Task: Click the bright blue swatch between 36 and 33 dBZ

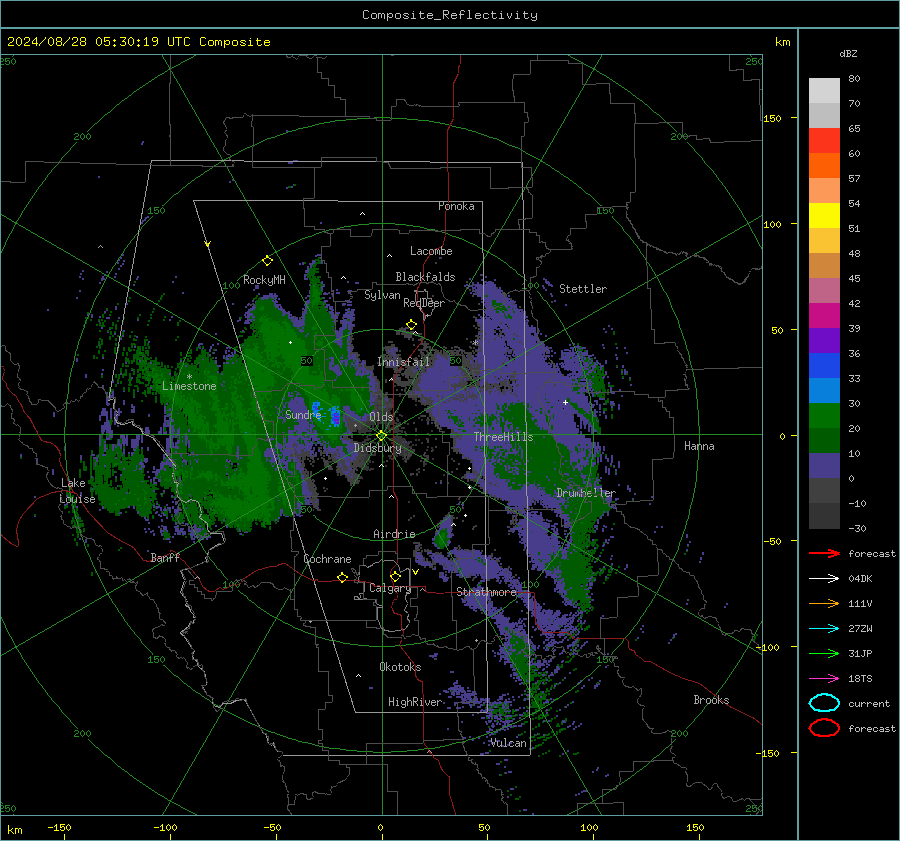Action: (824, 366)
